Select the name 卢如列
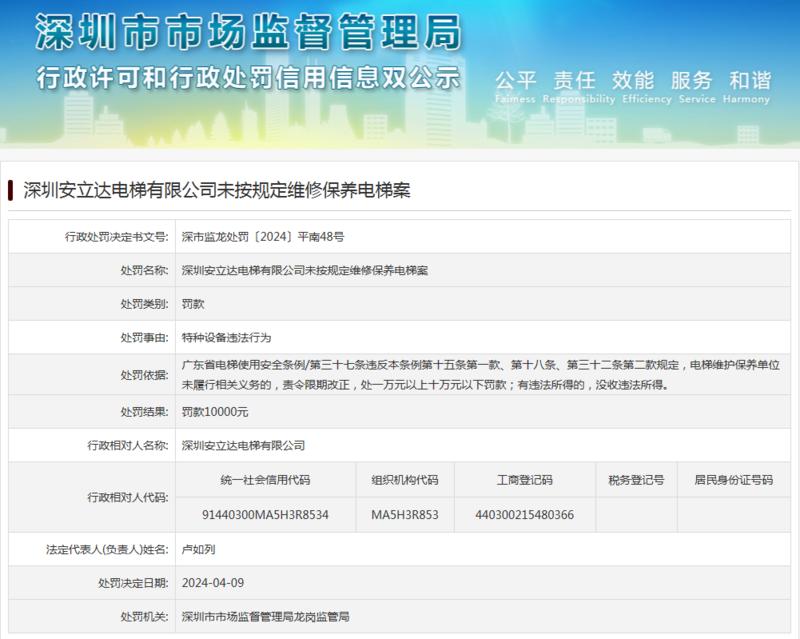 (x=198, y=549)
